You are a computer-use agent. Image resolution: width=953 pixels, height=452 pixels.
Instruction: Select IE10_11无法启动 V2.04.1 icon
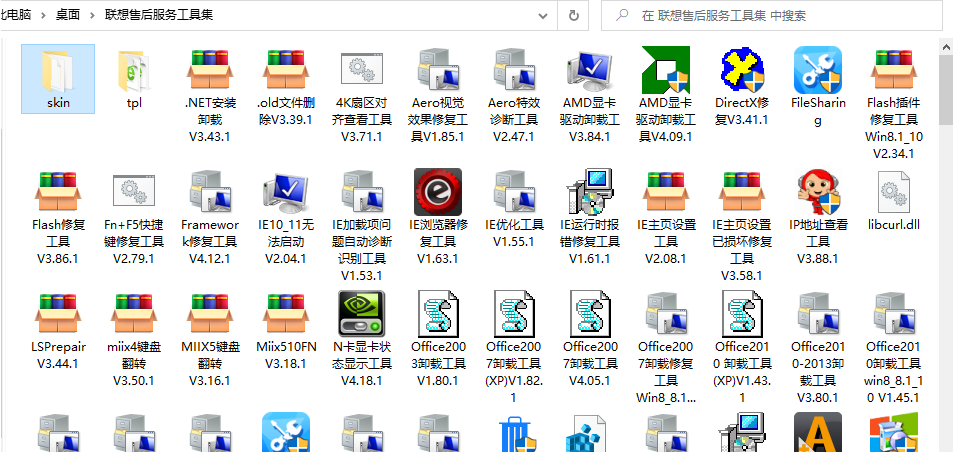286,192
